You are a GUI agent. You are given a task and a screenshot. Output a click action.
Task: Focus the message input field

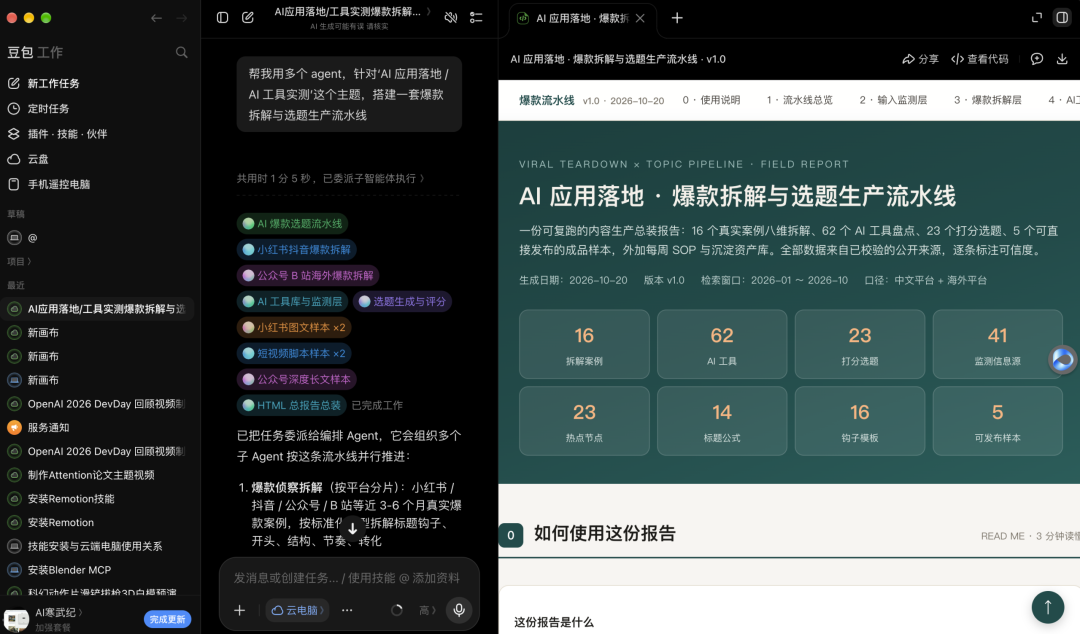(x=346, y=578)
